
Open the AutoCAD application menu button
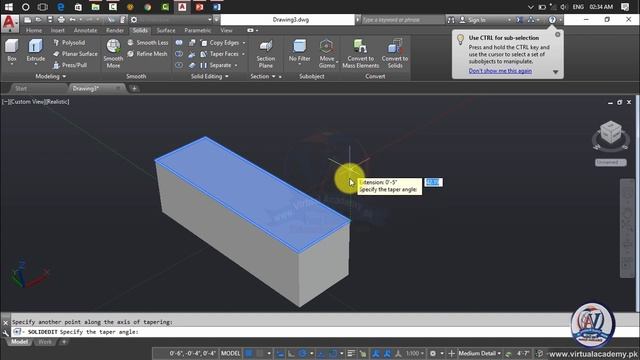point(10,24)
